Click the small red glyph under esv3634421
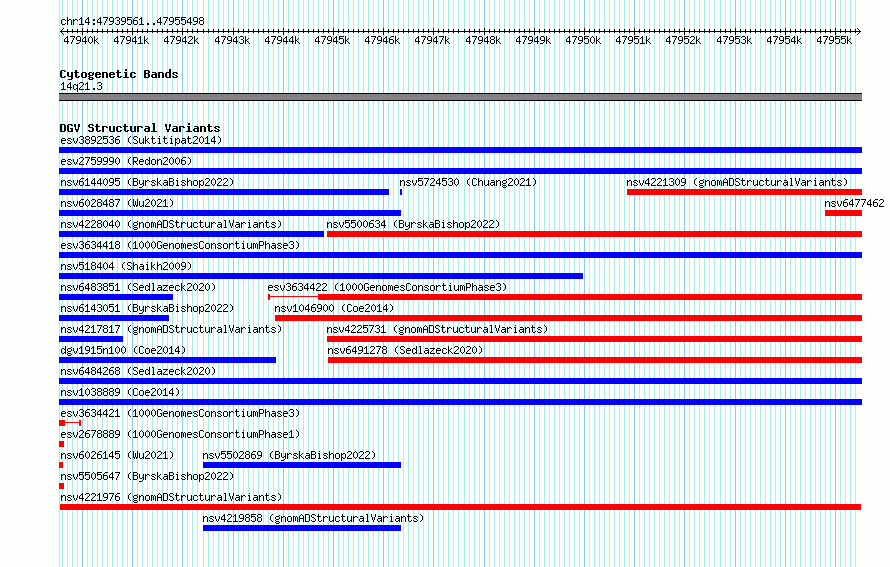 pyautogui.click(x=70, y=423)
